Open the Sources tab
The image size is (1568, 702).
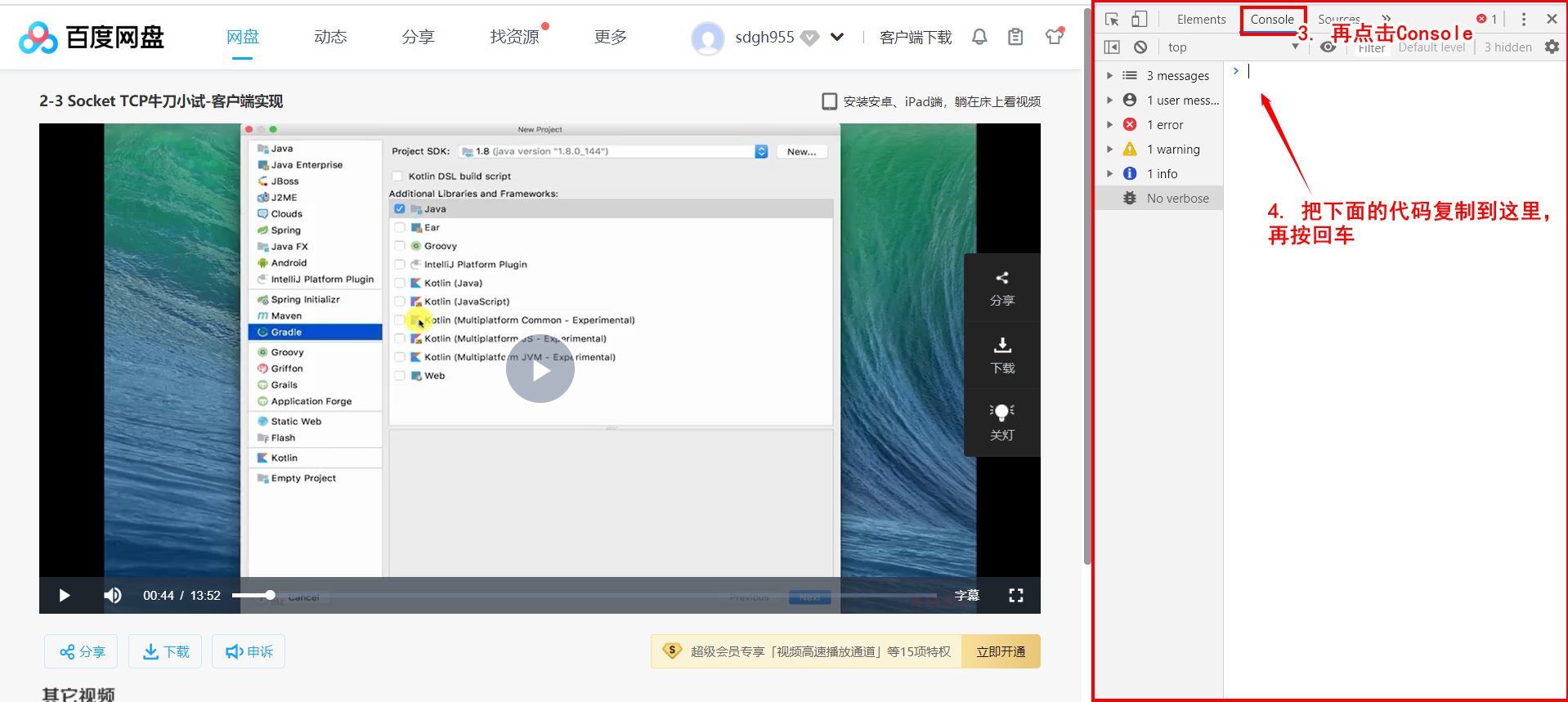click(1338, 18)
